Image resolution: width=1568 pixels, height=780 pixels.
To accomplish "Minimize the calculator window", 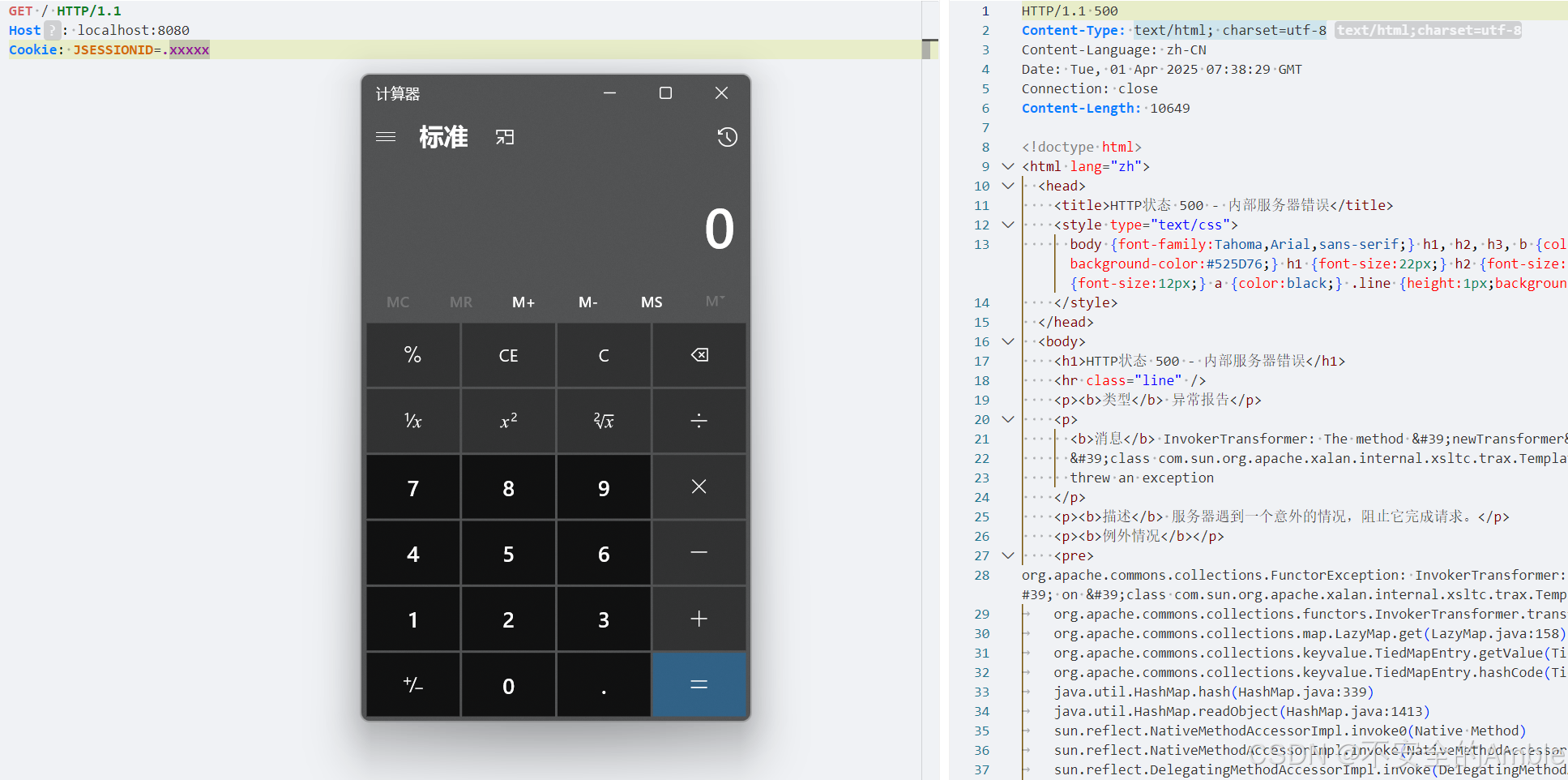I will pyautogui.click(x=610, y=93).
